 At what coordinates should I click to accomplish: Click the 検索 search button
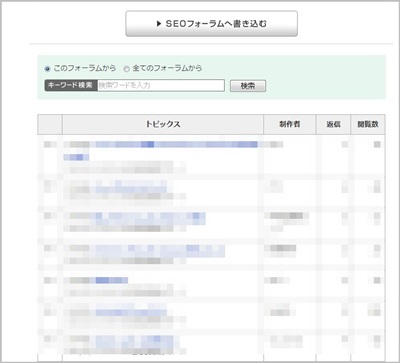tap(248, 86)
